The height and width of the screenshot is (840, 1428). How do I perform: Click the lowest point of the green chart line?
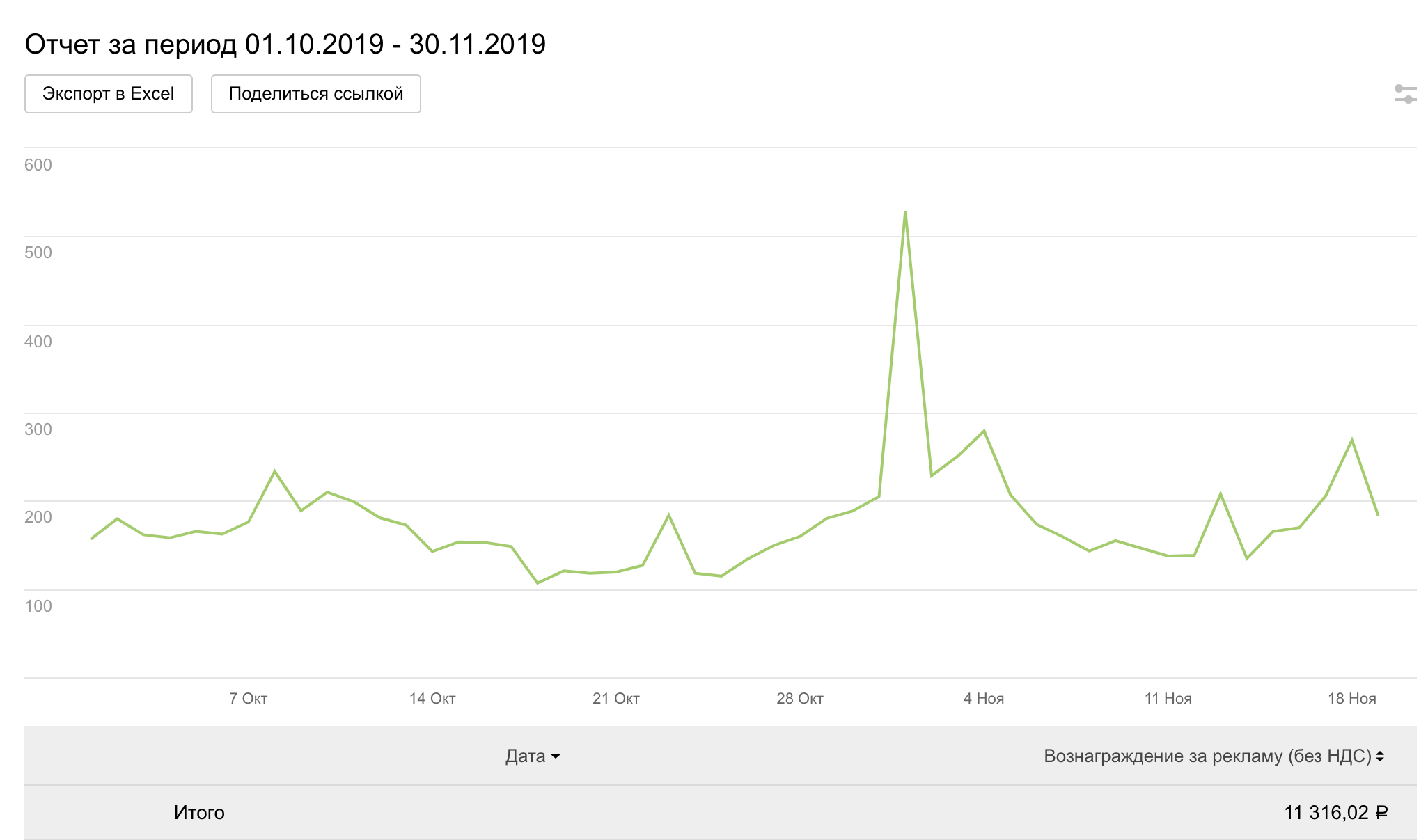tap(538, 583)
